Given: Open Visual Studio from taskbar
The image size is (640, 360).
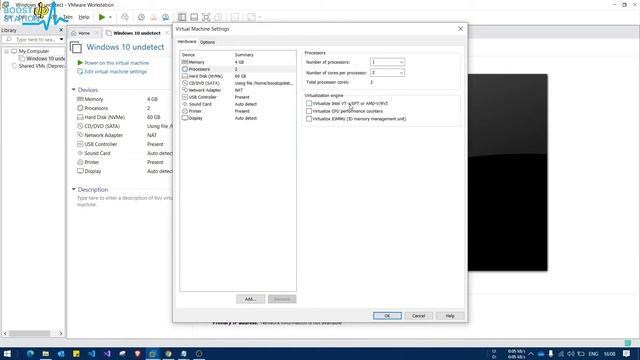Looking at the screenshot, I should coord(107,354).
